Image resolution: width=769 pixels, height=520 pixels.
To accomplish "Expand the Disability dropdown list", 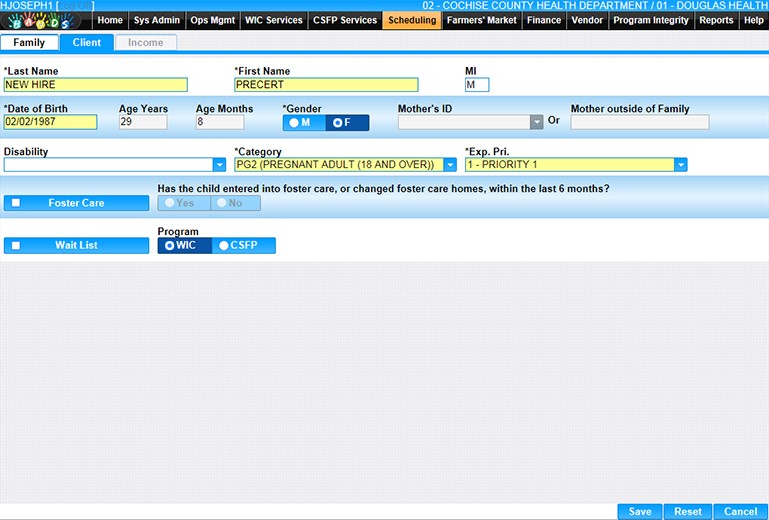I will [x=219, y=165].
